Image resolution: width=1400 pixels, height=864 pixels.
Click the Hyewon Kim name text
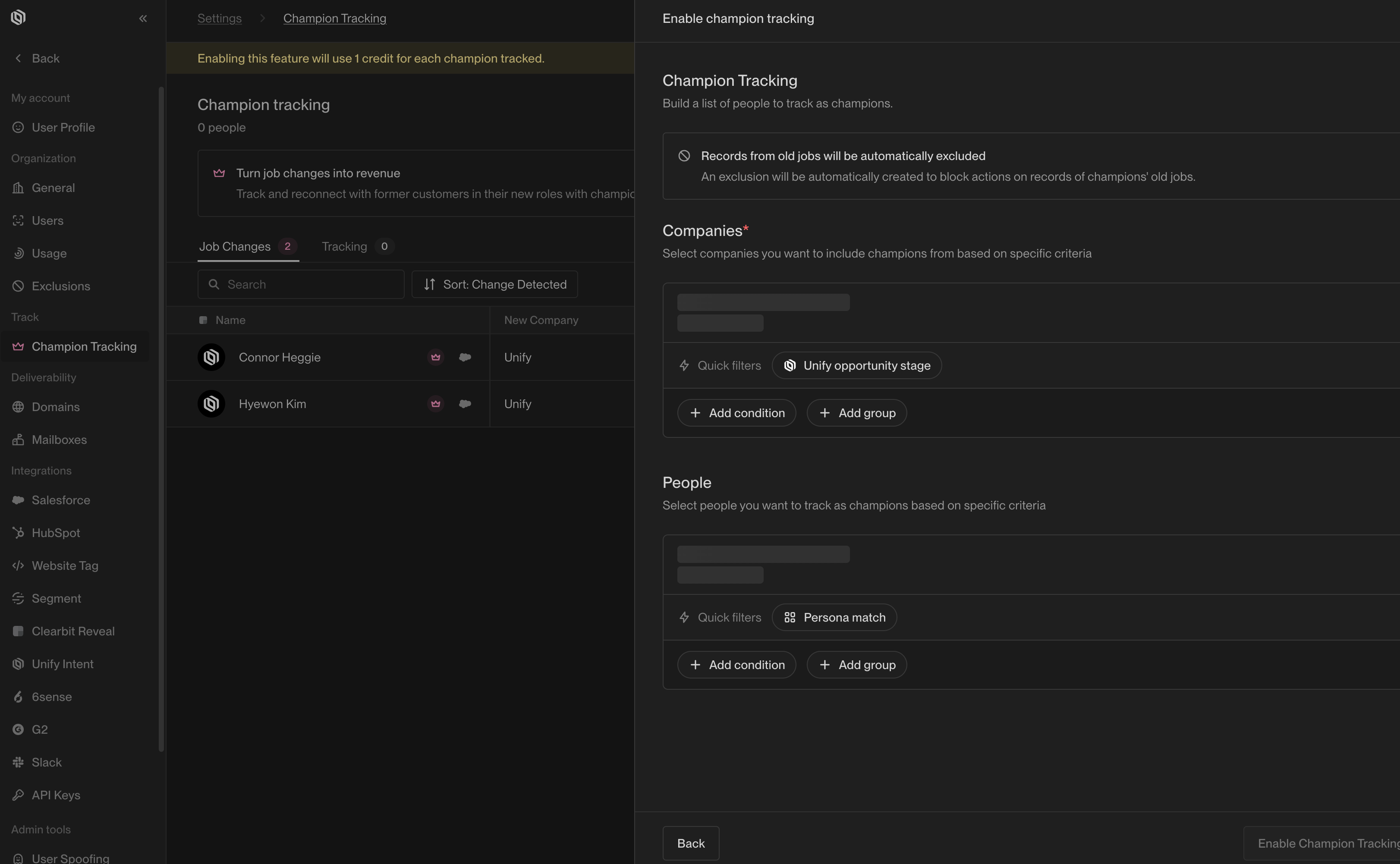273,404
